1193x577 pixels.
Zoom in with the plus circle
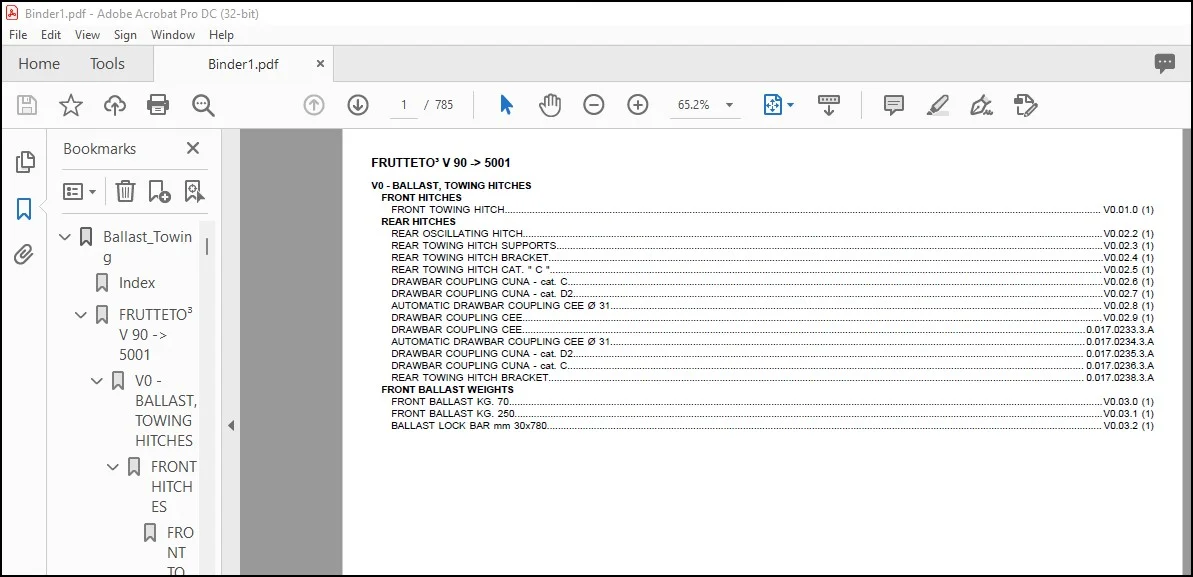pos(638,105)
